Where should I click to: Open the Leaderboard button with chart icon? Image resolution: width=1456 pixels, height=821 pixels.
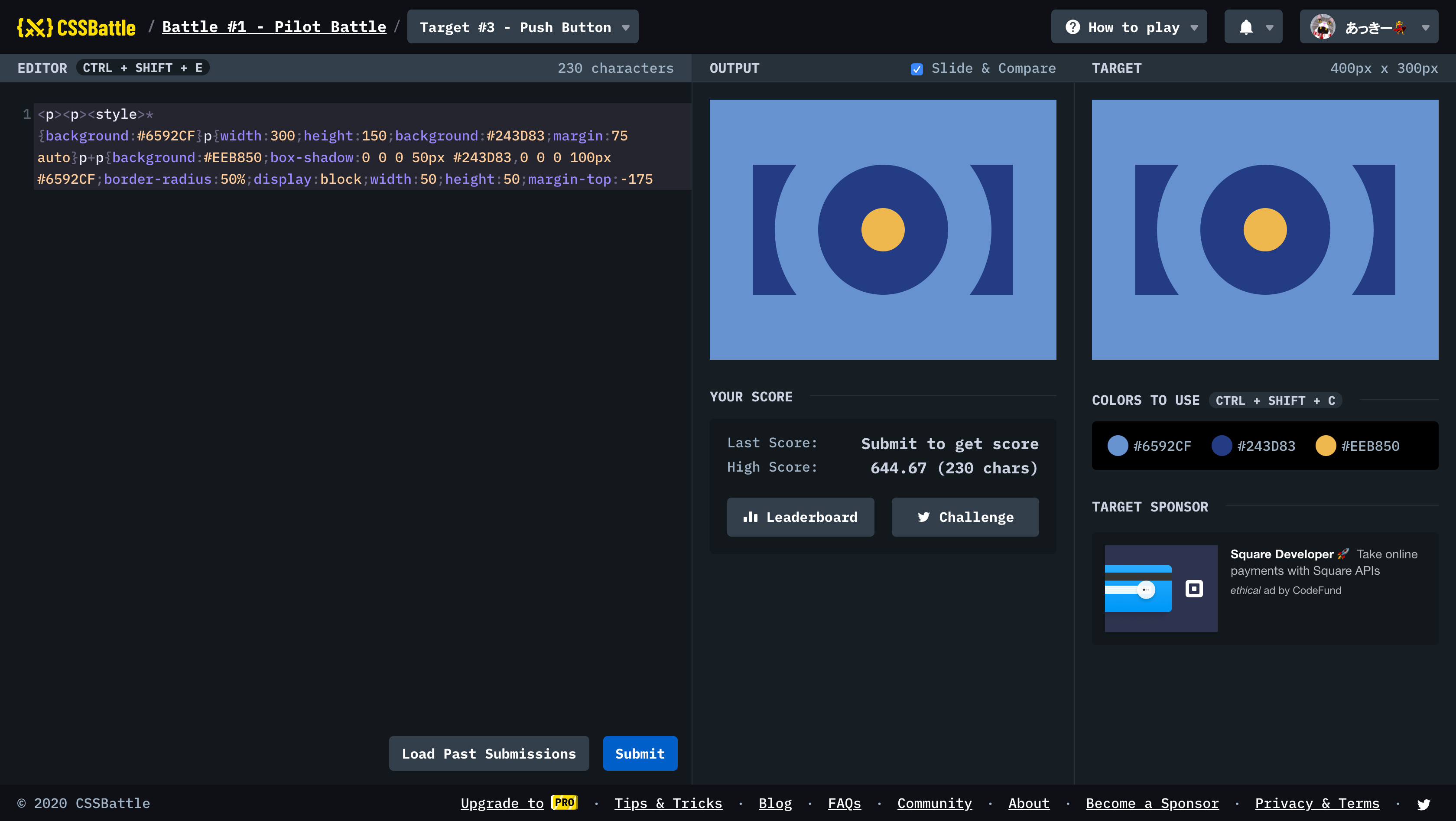point(800,517)
